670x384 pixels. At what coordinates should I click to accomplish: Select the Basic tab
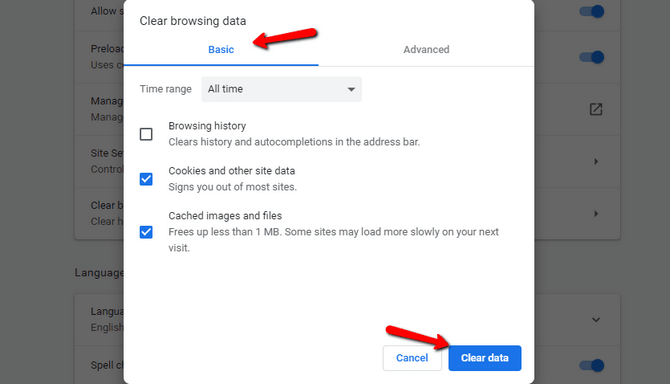[x=221, y=50]
